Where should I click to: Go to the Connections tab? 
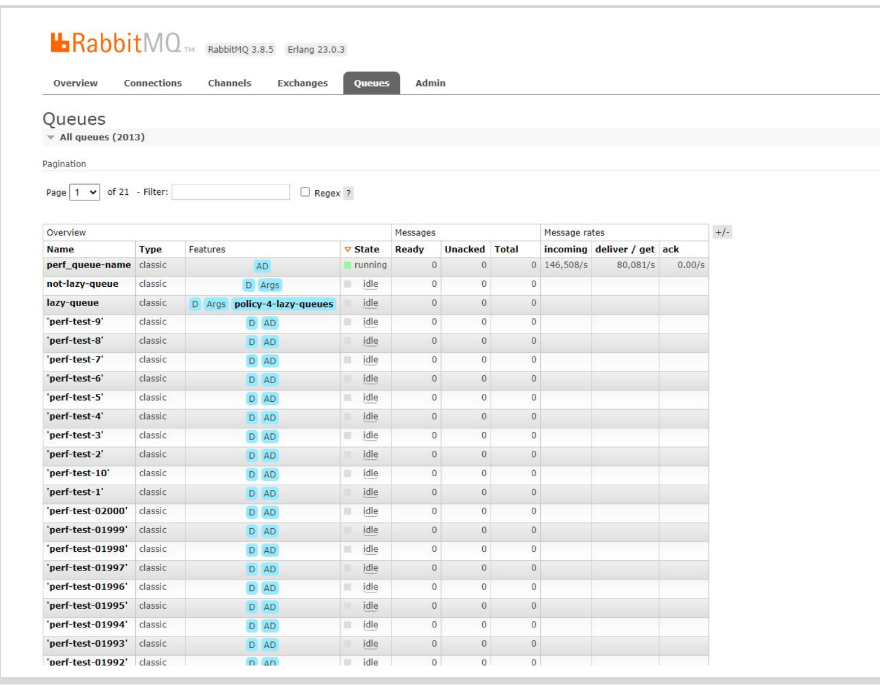(x=152, y=83)
